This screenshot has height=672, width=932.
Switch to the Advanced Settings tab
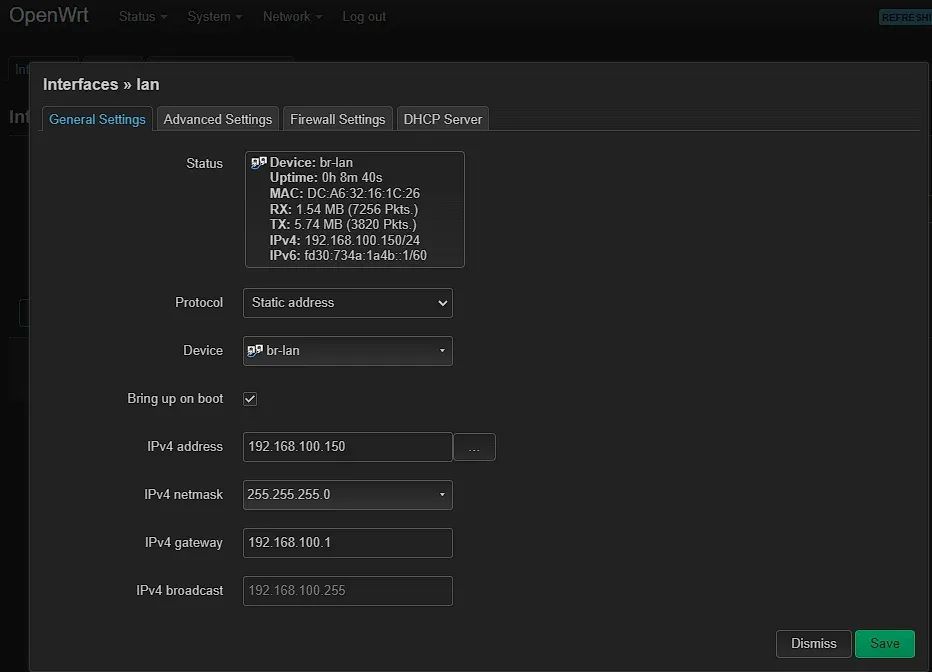pos(217,119)
